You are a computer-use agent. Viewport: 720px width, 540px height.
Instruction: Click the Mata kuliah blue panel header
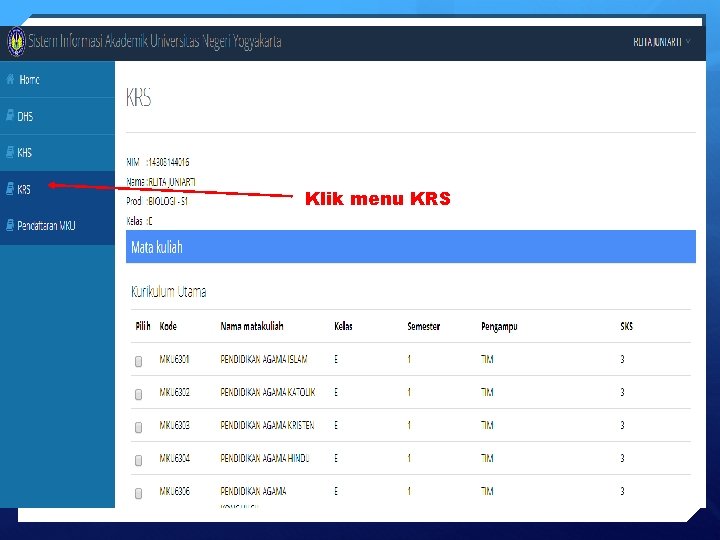point(411,247)
